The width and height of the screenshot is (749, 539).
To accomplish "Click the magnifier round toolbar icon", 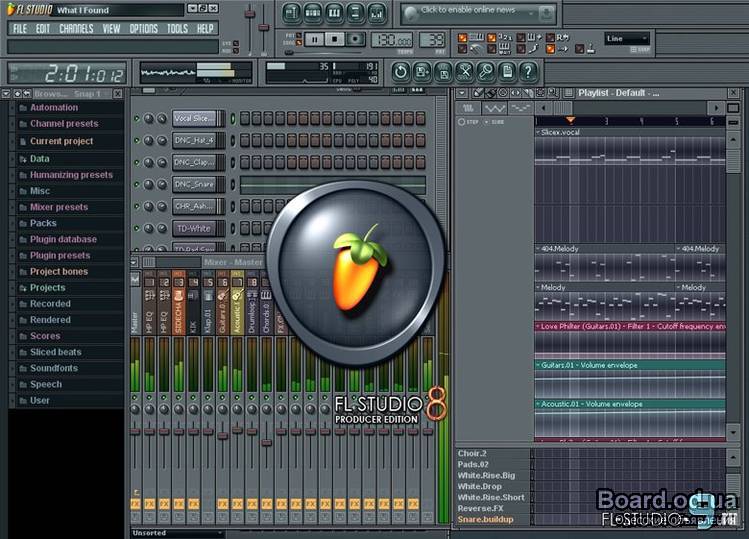I will pyautogui.click(x=486, y=72).
